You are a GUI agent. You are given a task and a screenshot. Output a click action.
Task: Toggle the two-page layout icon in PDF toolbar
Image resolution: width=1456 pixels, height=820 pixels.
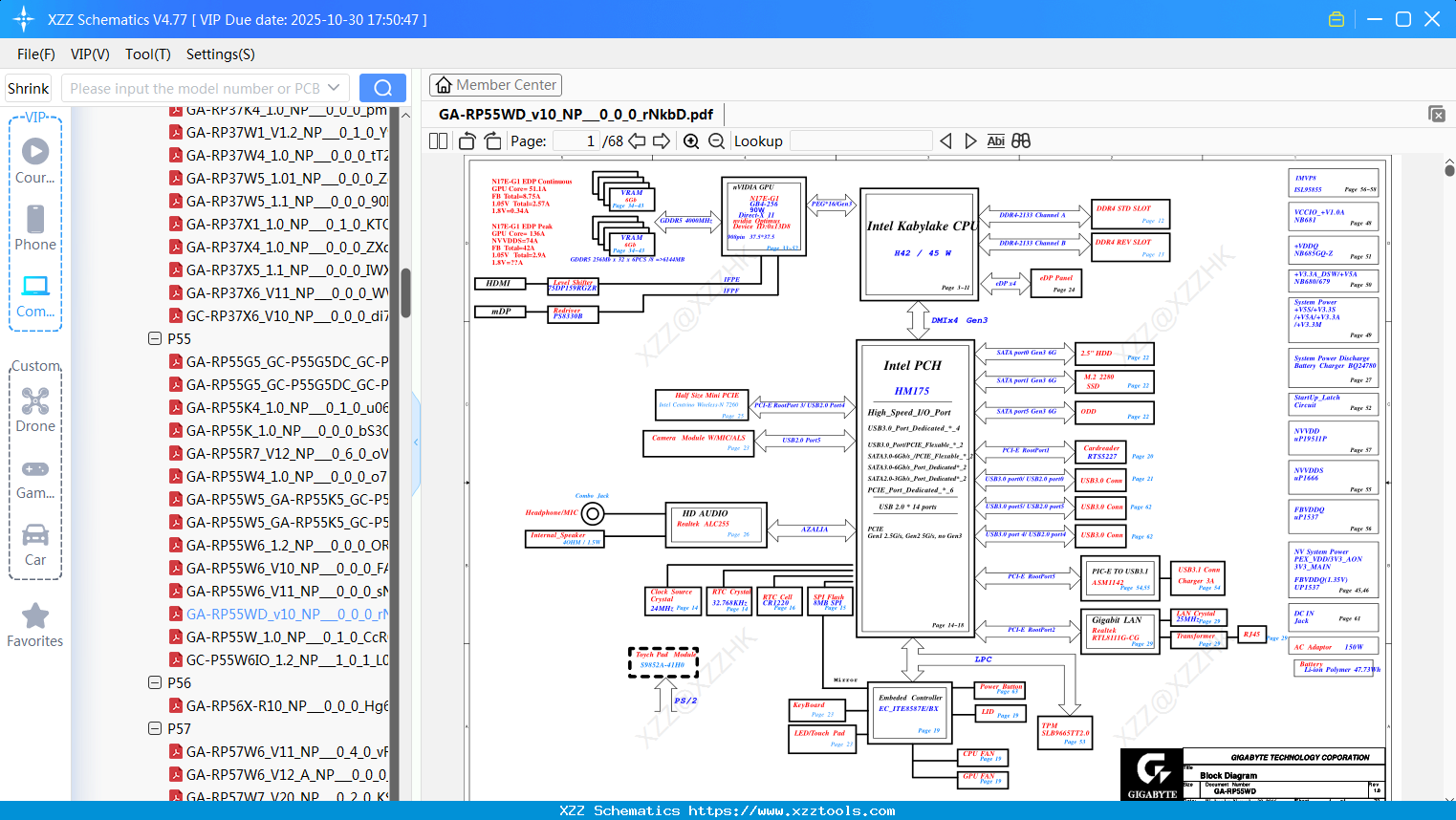coord(438,140)
